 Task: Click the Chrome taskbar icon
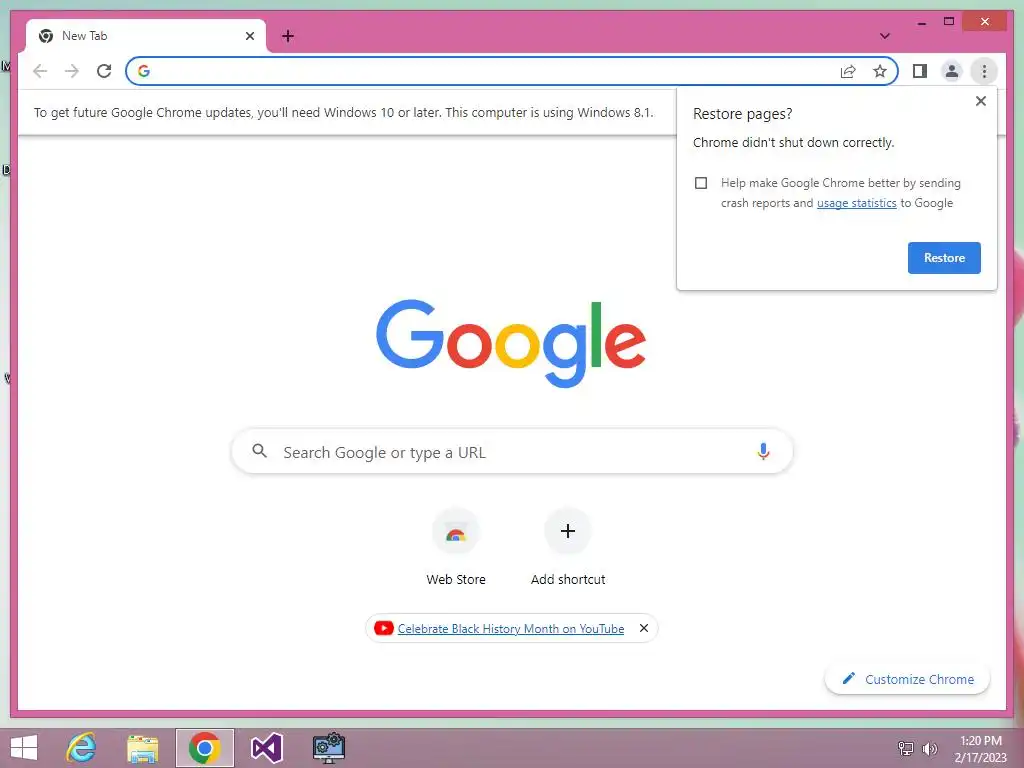pos(204,748)
